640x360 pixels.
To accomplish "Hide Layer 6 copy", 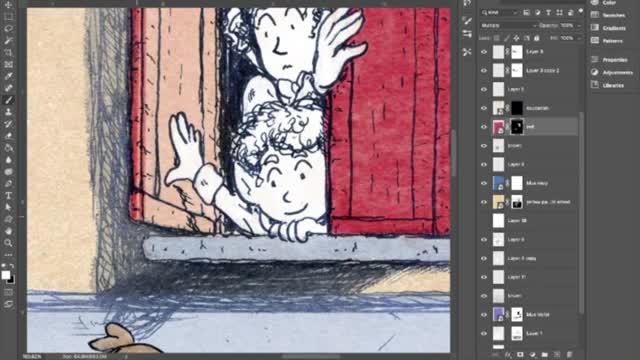I will click(484, 258).
